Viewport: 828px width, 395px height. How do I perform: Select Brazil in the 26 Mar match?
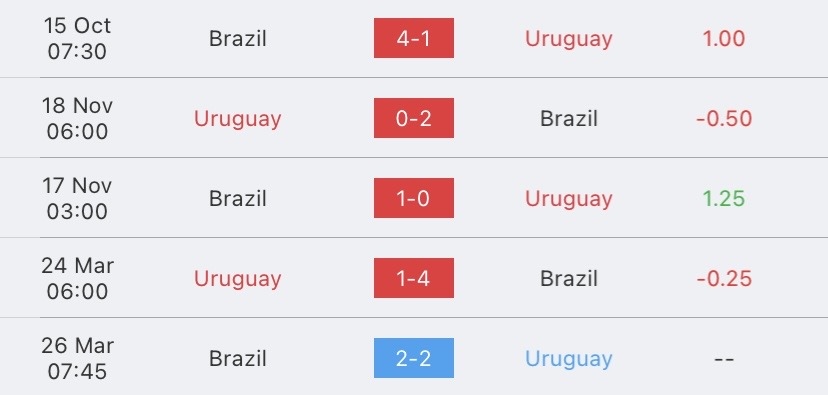coord(238,359)
